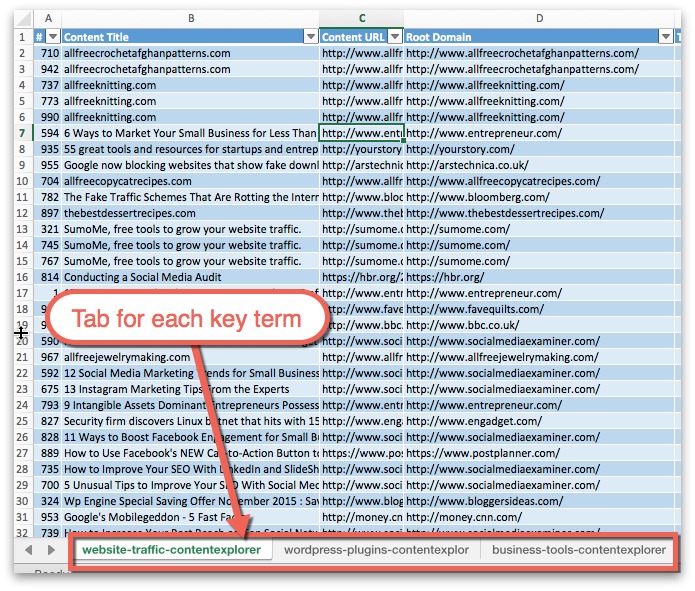
Task: Select column B header
Action: click(x=191, y=18)
